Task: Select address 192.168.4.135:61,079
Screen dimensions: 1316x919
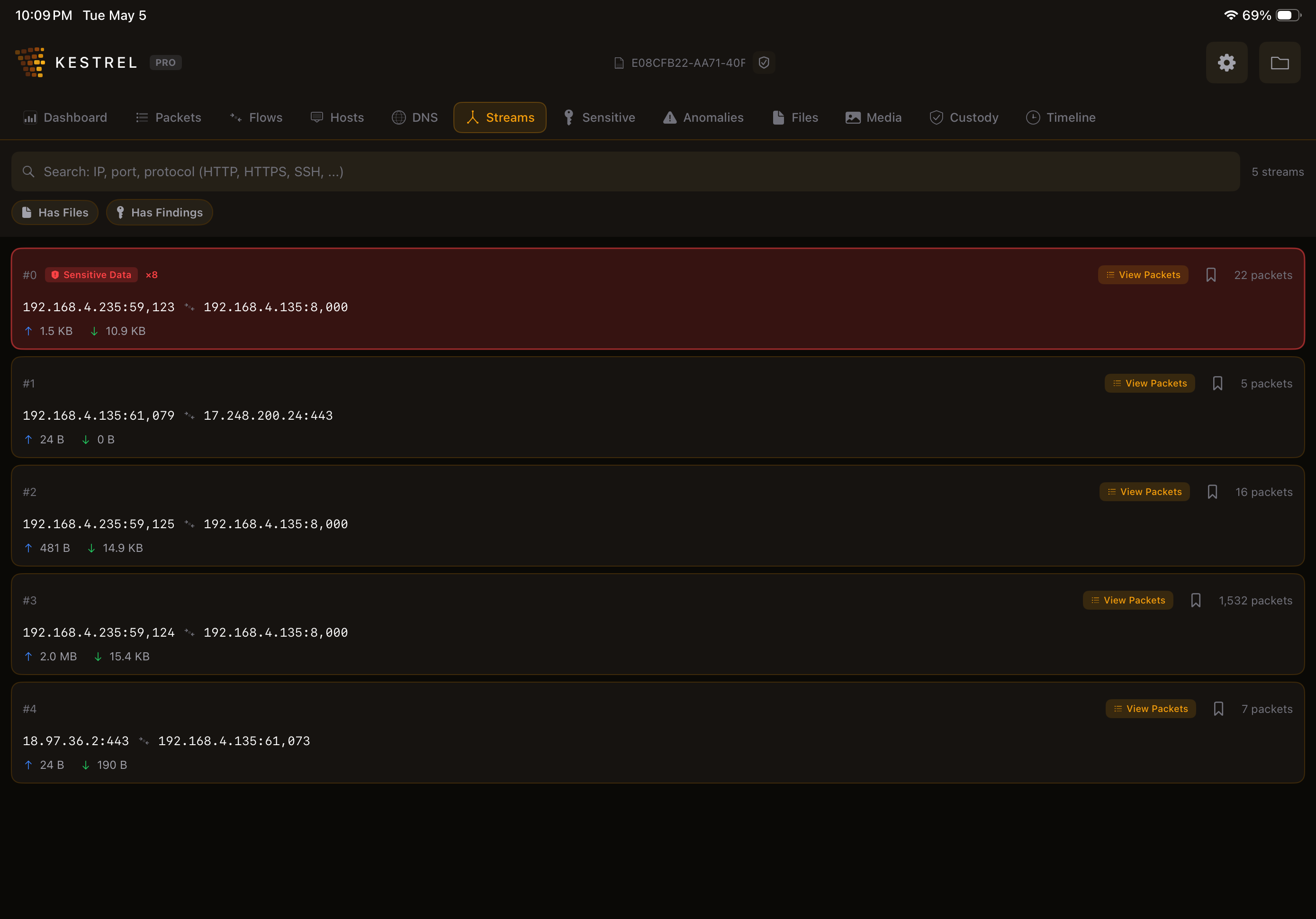Action: pos(99,415)
